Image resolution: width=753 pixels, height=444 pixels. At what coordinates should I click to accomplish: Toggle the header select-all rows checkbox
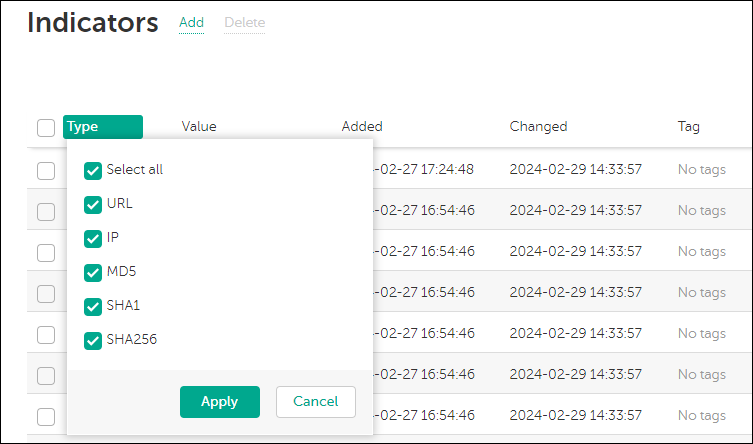coord(46,127)
